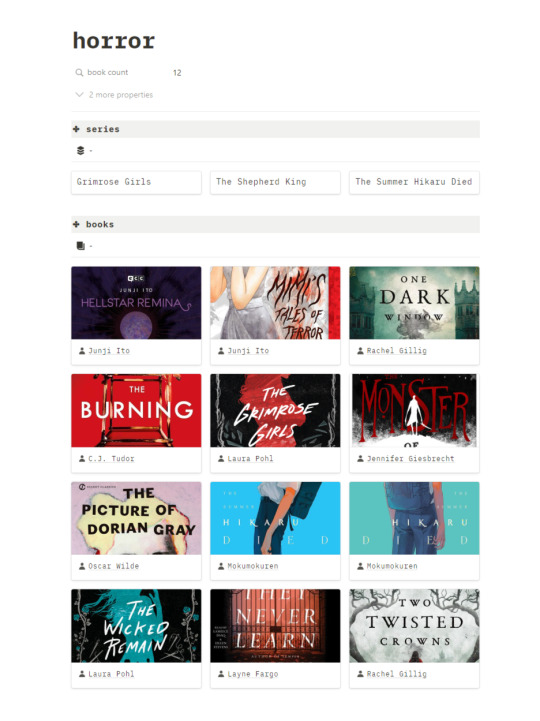Click the plus icon beside series heading
Viewport: 540px width, 721px height.
(76, 129)
